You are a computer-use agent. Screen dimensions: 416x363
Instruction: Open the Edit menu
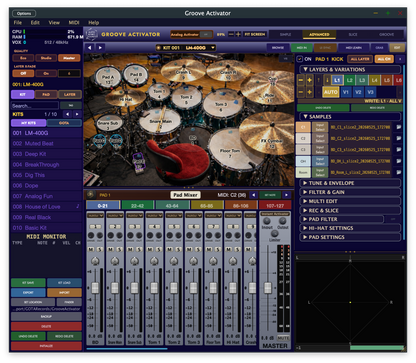[x=35, y=23]
